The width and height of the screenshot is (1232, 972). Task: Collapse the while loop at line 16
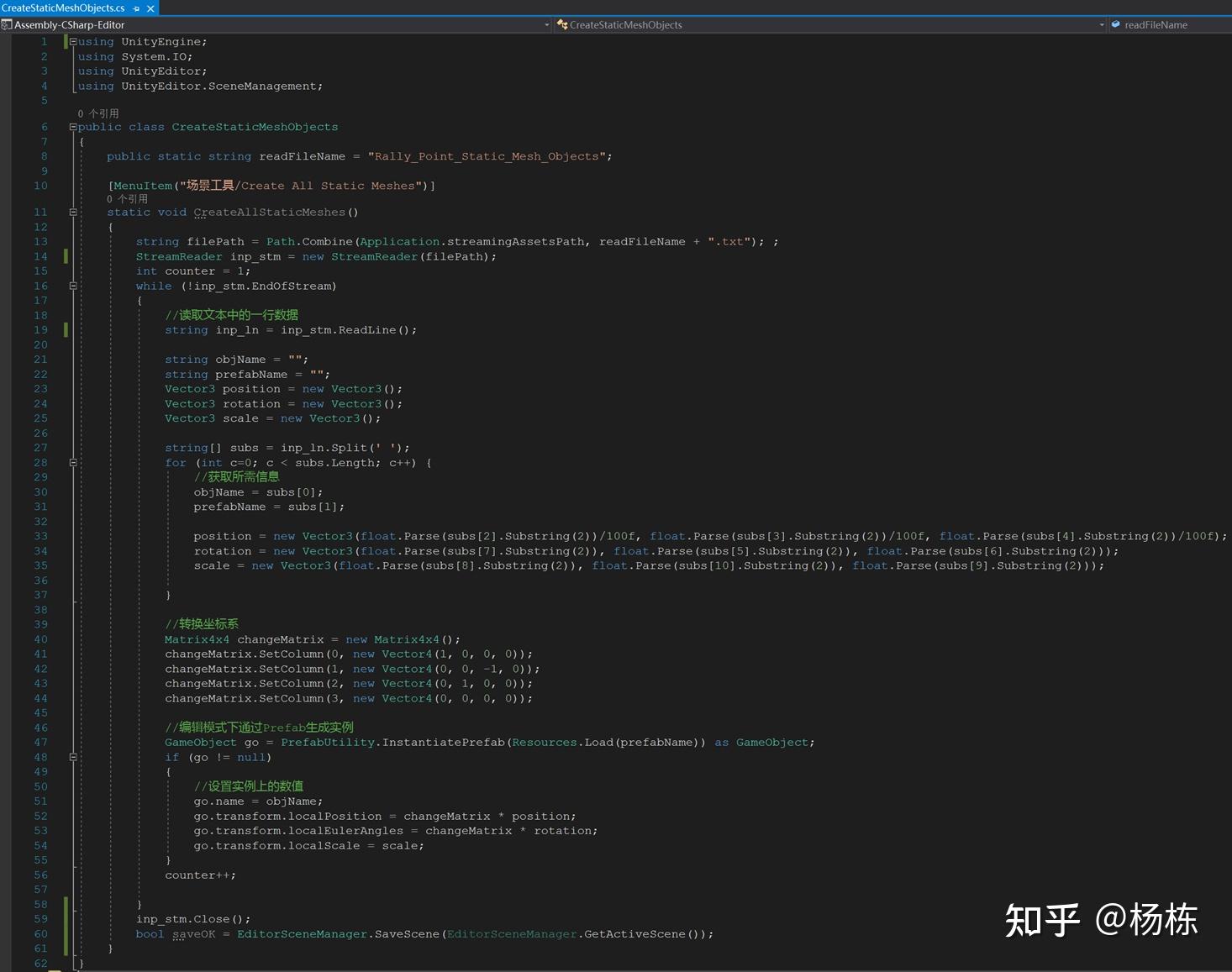(x=73, y=286)
